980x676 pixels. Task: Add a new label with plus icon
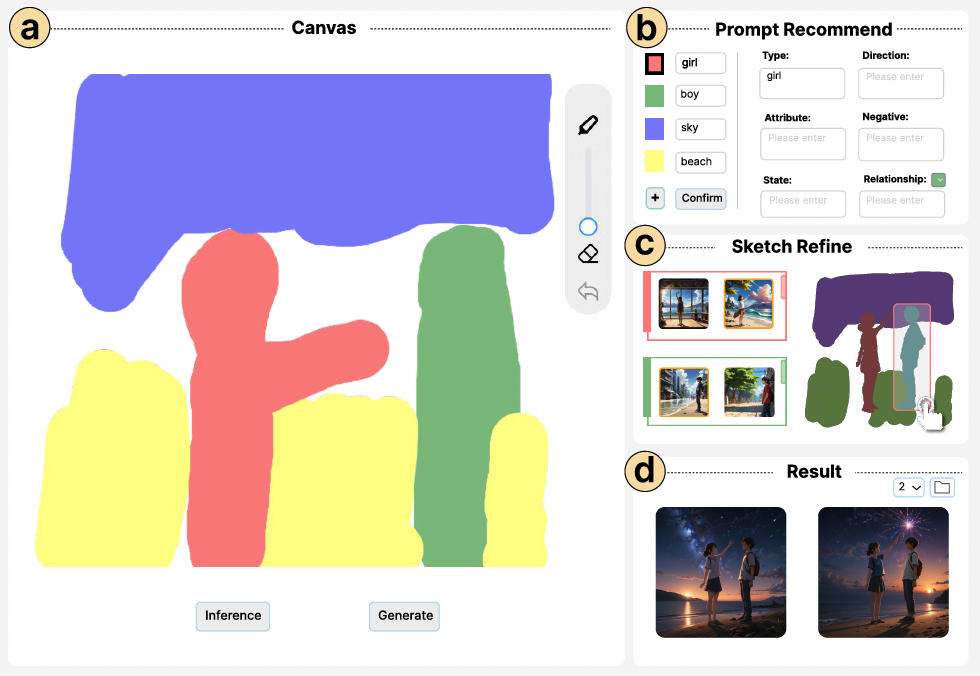tap(655, 198)
